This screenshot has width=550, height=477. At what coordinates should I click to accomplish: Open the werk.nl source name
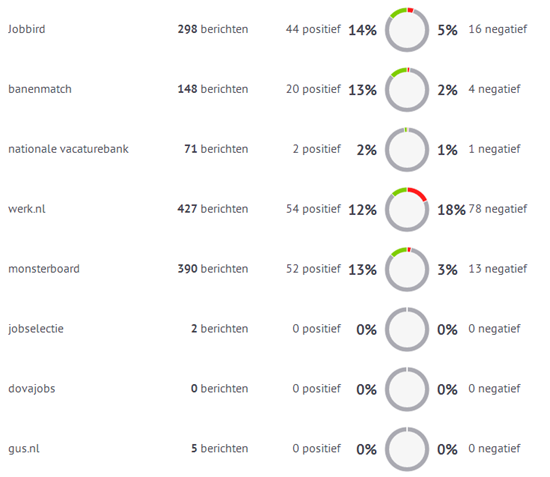coord(27,209)
